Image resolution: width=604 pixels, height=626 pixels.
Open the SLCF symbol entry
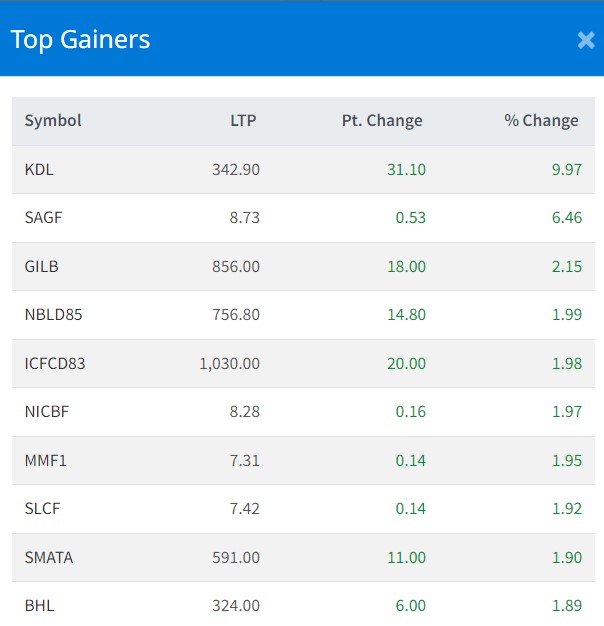(42, 509)
